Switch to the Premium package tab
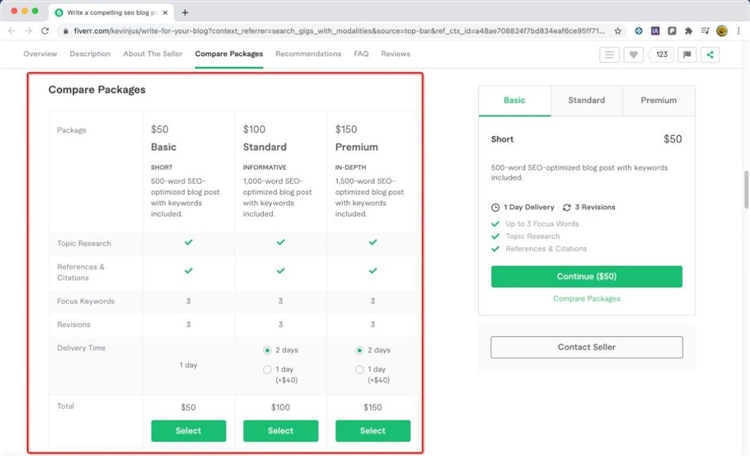 pos(658,100)
